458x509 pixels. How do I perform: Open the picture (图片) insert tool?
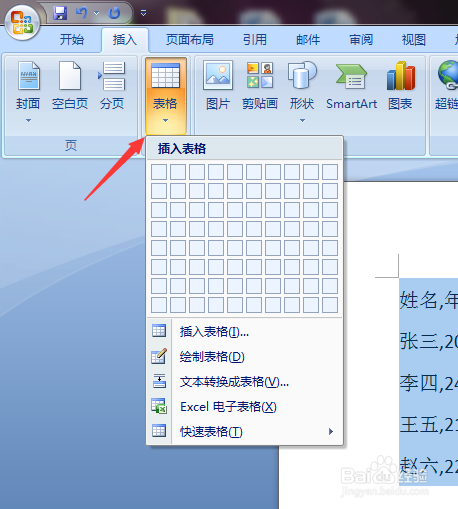click(218, 86)
